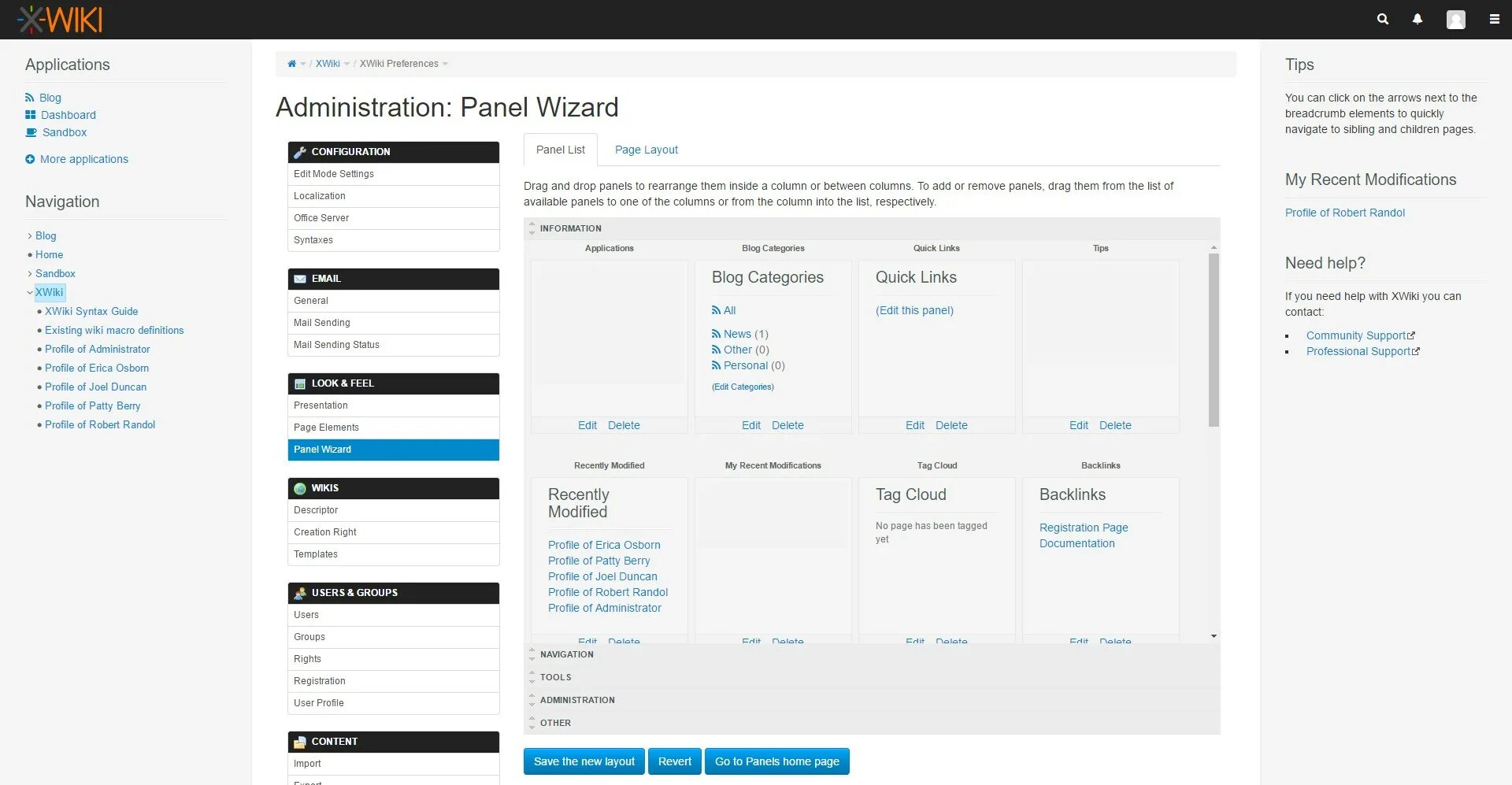The width and height of the screenshot is (1512, 785).
Task: Open the user avatar menu
Action: (x=1455, y=20)
